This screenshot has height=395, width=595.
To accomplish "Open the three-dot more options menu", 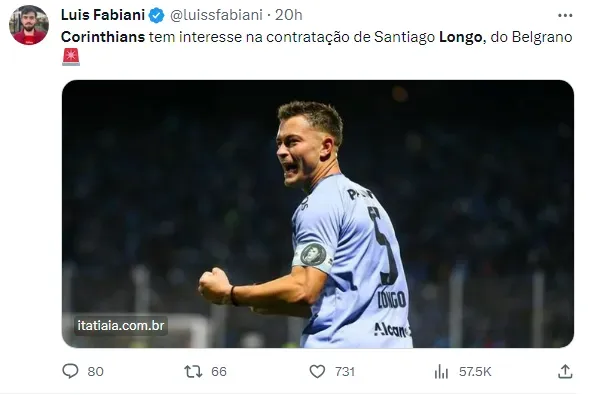I will pos(565,16).
